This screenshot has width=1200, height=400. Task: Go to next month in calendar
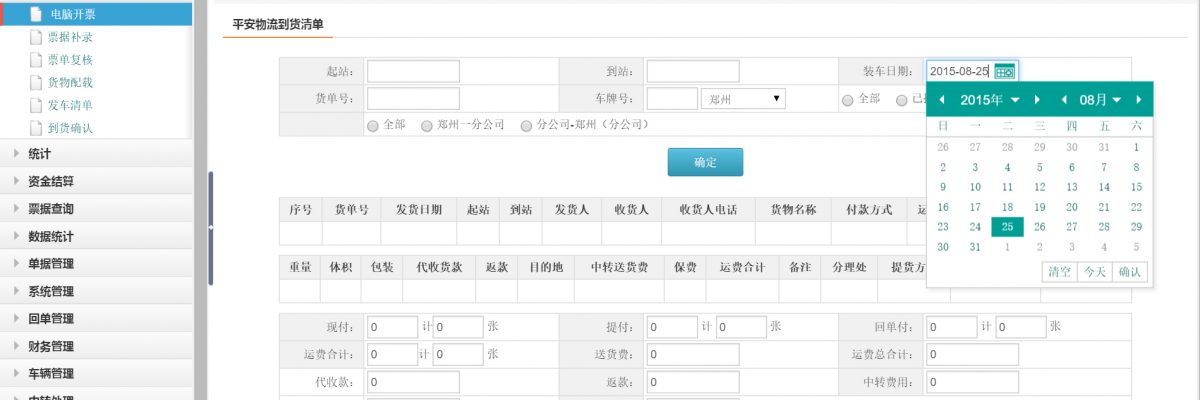pos(1140,100)
